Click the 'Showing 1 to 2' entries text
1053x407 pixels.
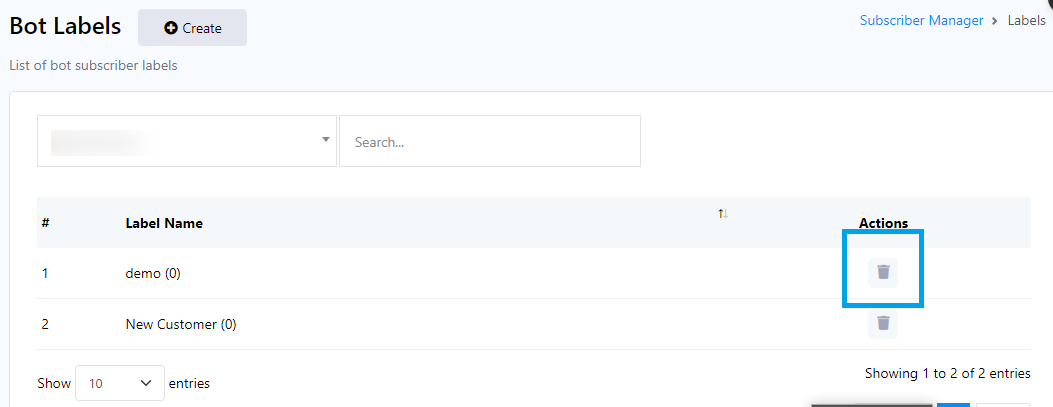947,373
